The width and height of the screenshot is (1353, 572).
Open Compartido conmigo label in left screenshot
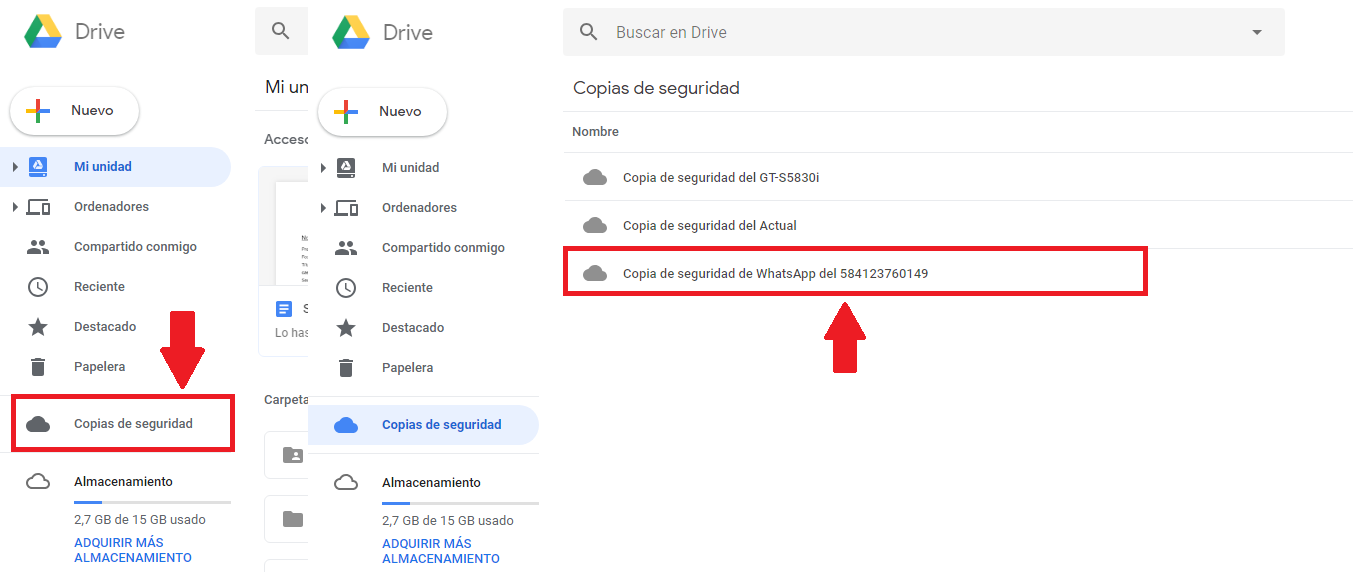click(x=135, y=247)
